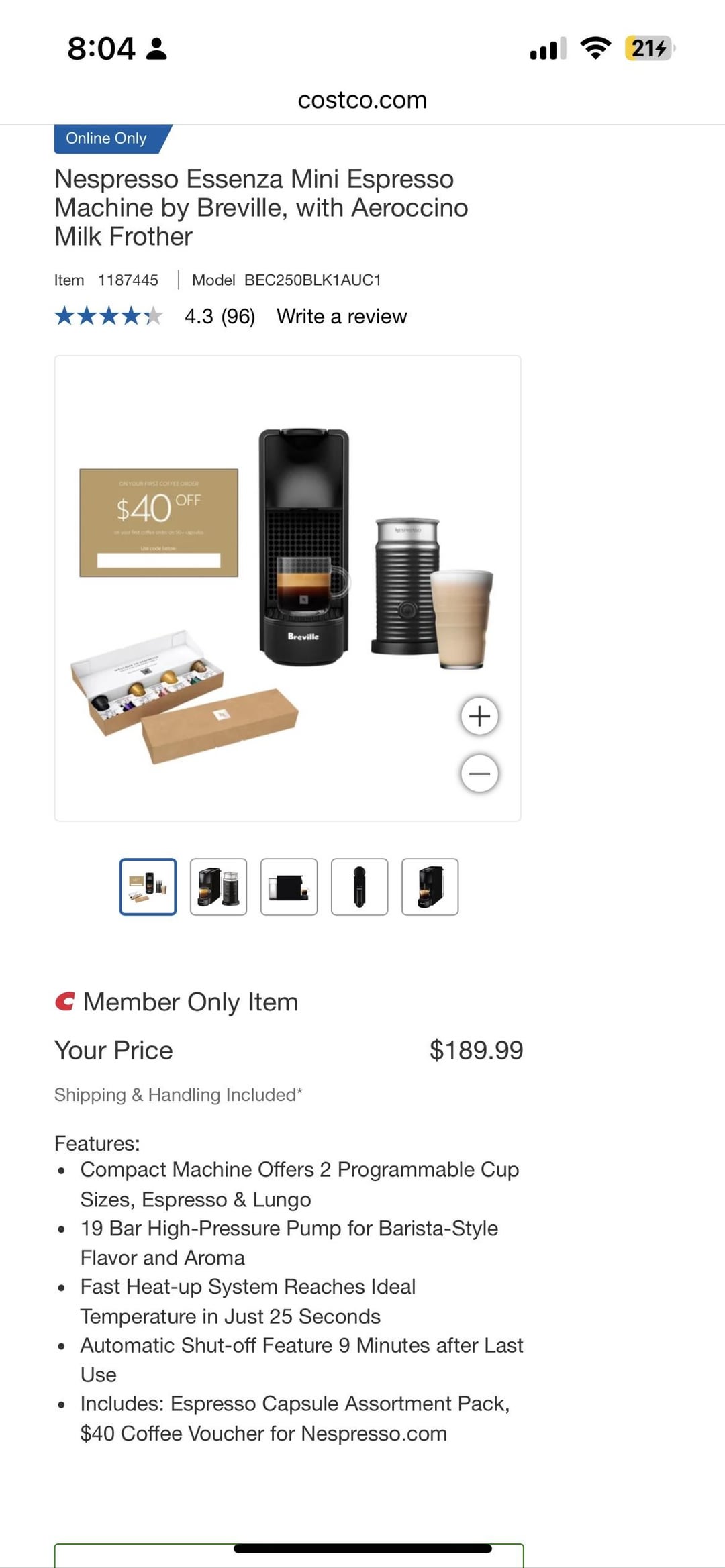The image size is (725, 1568).
Task: Tap the costco.com address bar
Action: (362, 100)
